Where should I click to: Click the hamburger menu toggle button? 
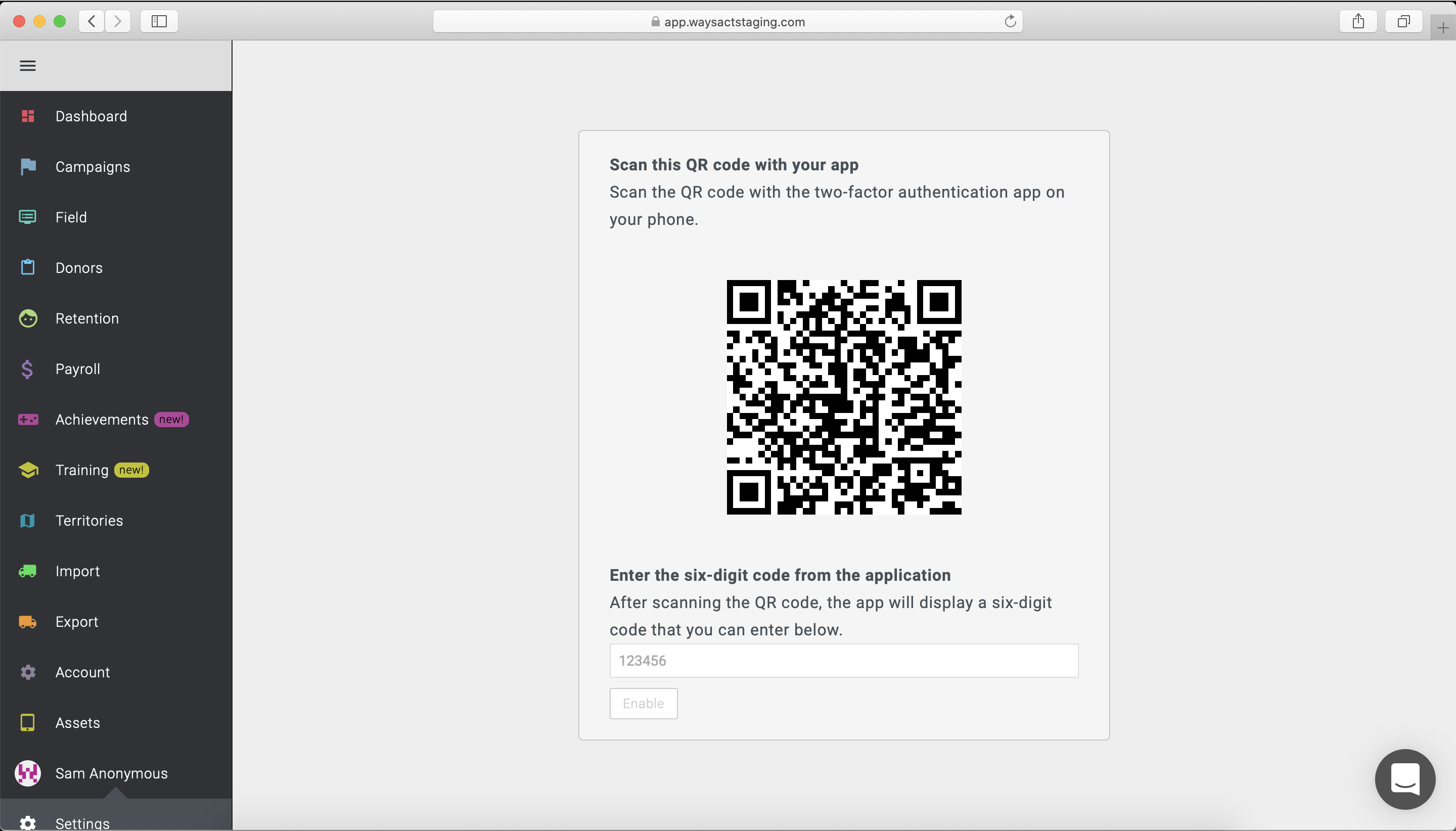28,66
